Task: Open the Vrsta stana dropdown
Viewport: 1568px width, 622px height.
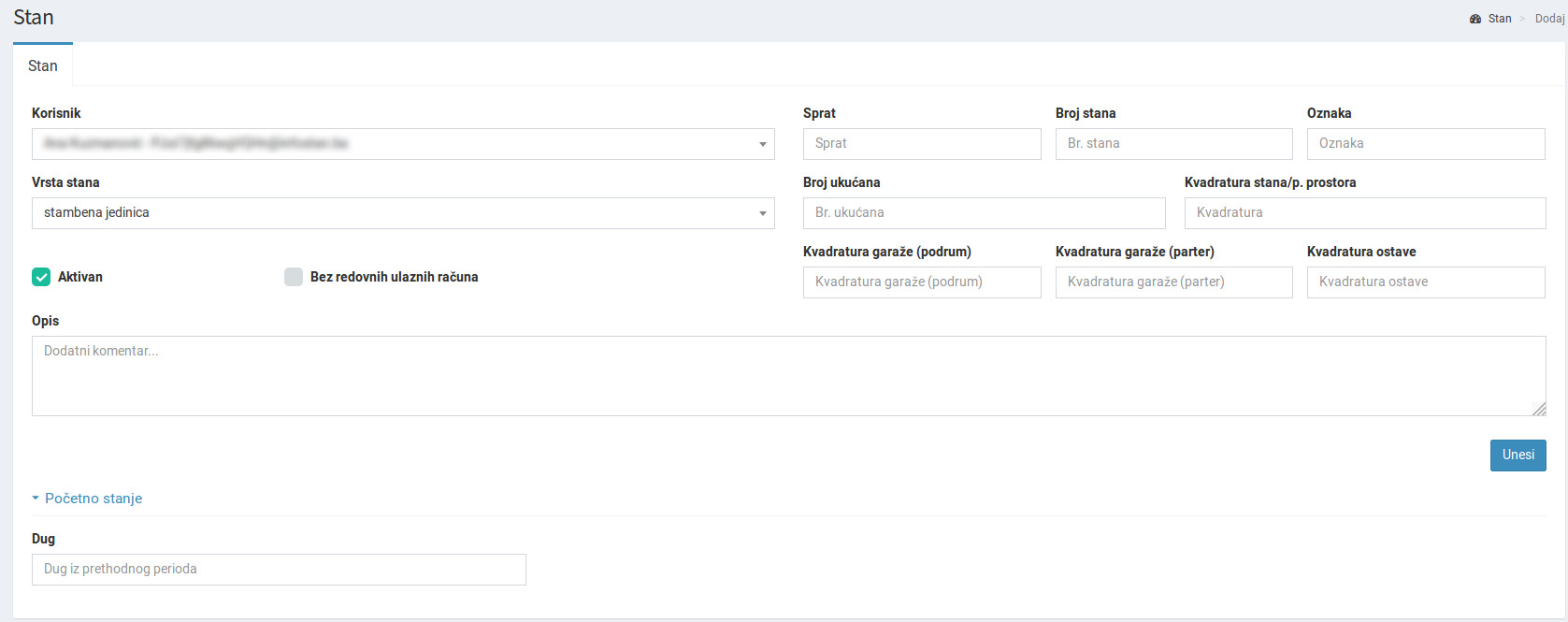Action: (403, 213)
